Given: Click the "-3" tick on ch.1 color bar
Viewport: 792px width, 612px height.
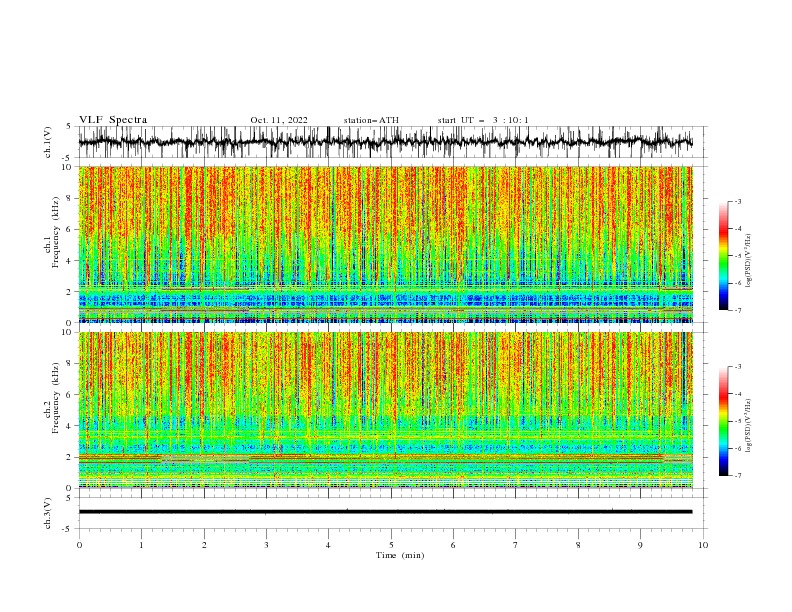Looking at the screenshot, I should click(738, 201).
